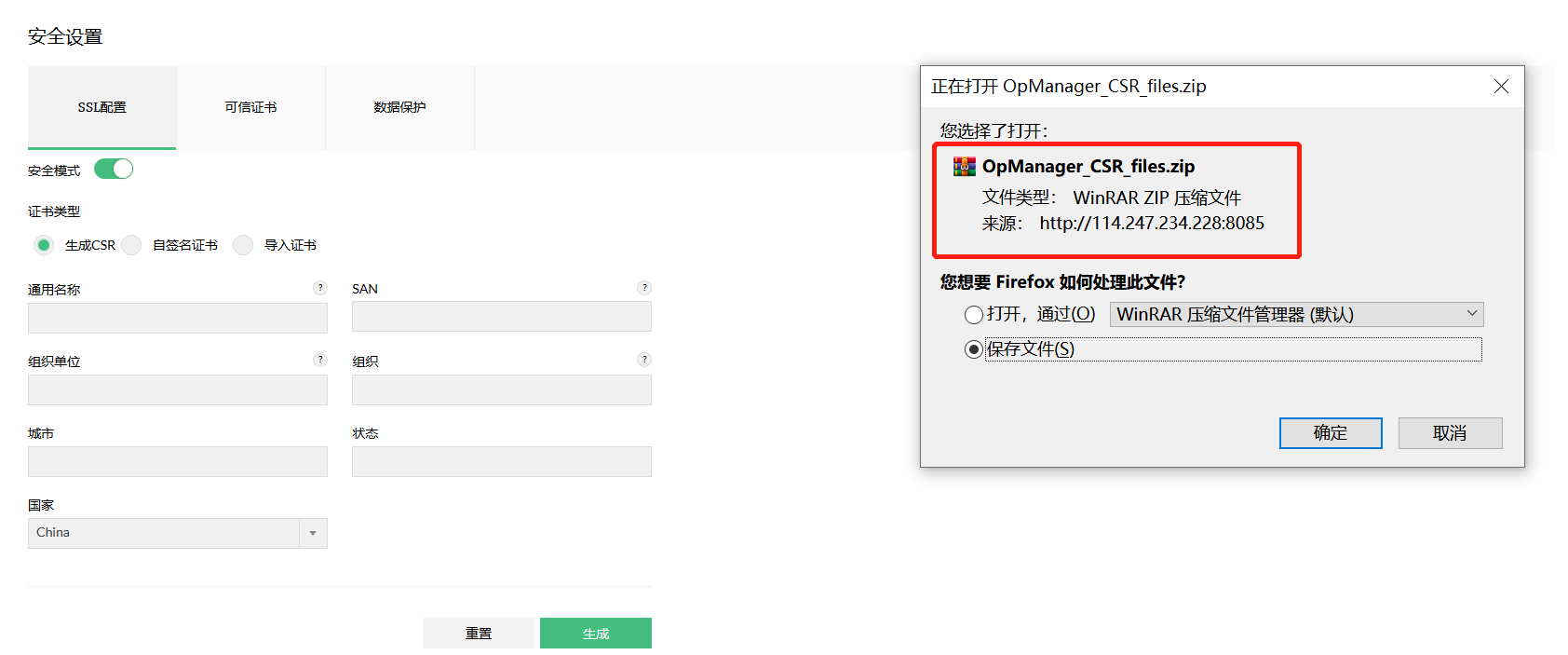The image size is (1568, 655).
Task: Switch to the 可信证书 tab
Action: click(250, 107)
